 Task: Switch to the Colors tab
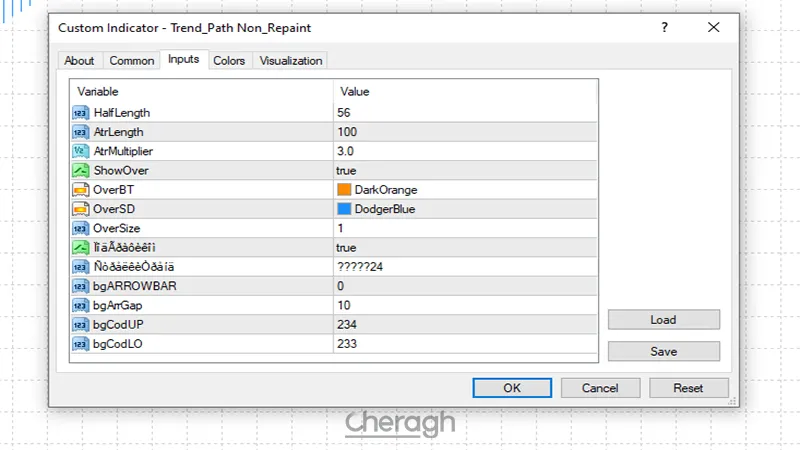click(x=229, y=61)
